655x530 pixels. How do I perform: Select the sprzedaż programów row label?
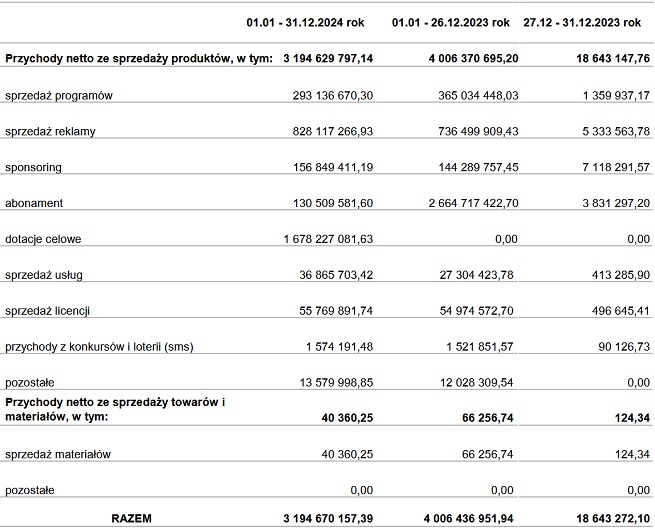(x=59, y=96)
